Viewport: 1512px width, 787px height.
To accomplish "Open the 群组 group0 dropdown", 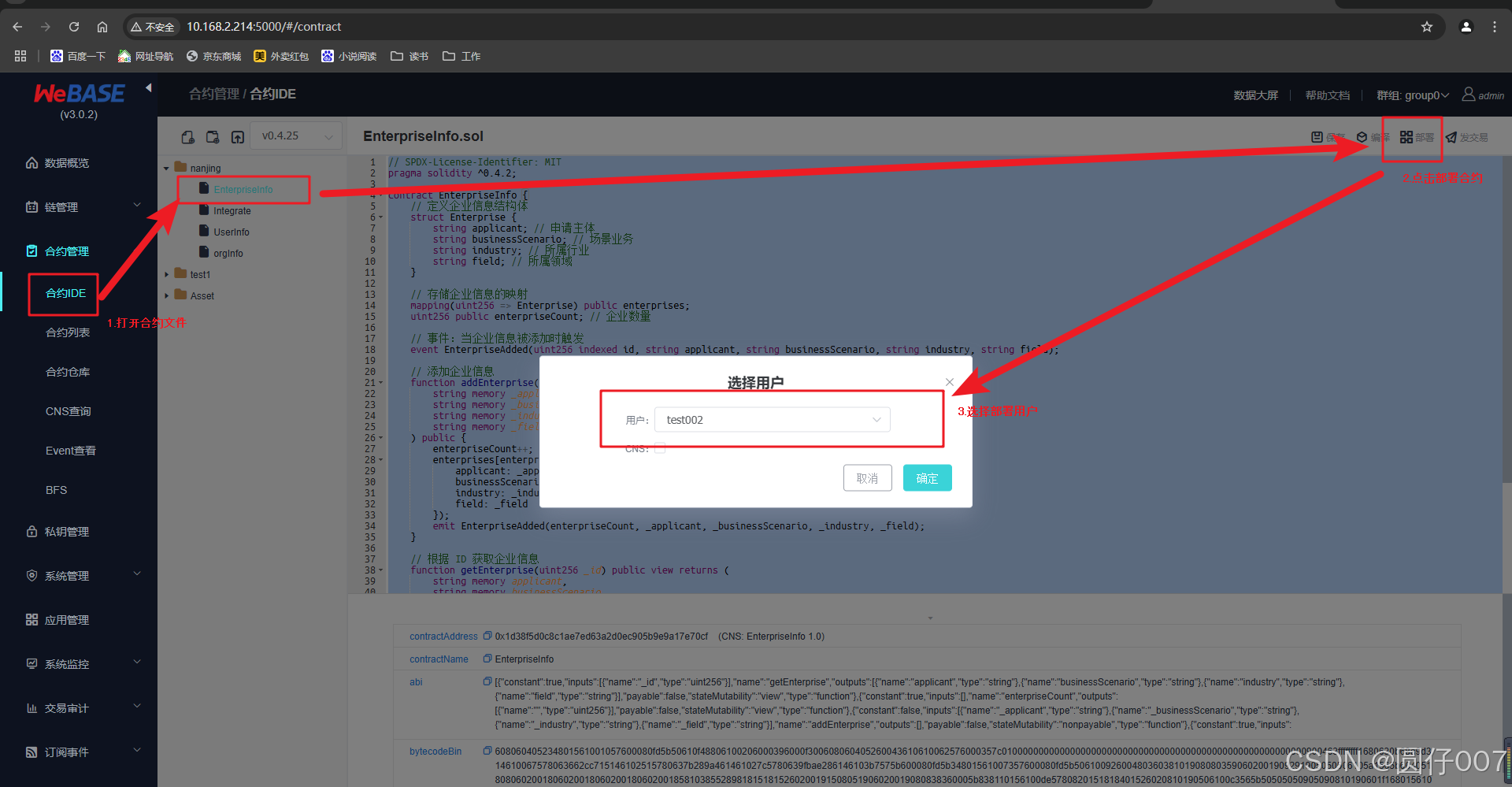I will pyautogui.click(x=1413, y=95).
